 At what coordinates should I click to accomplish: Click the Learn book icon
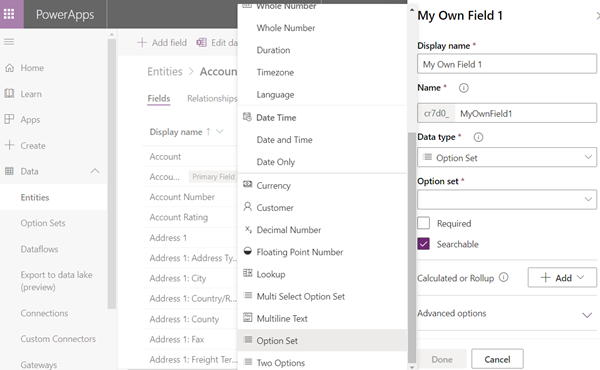10,93
